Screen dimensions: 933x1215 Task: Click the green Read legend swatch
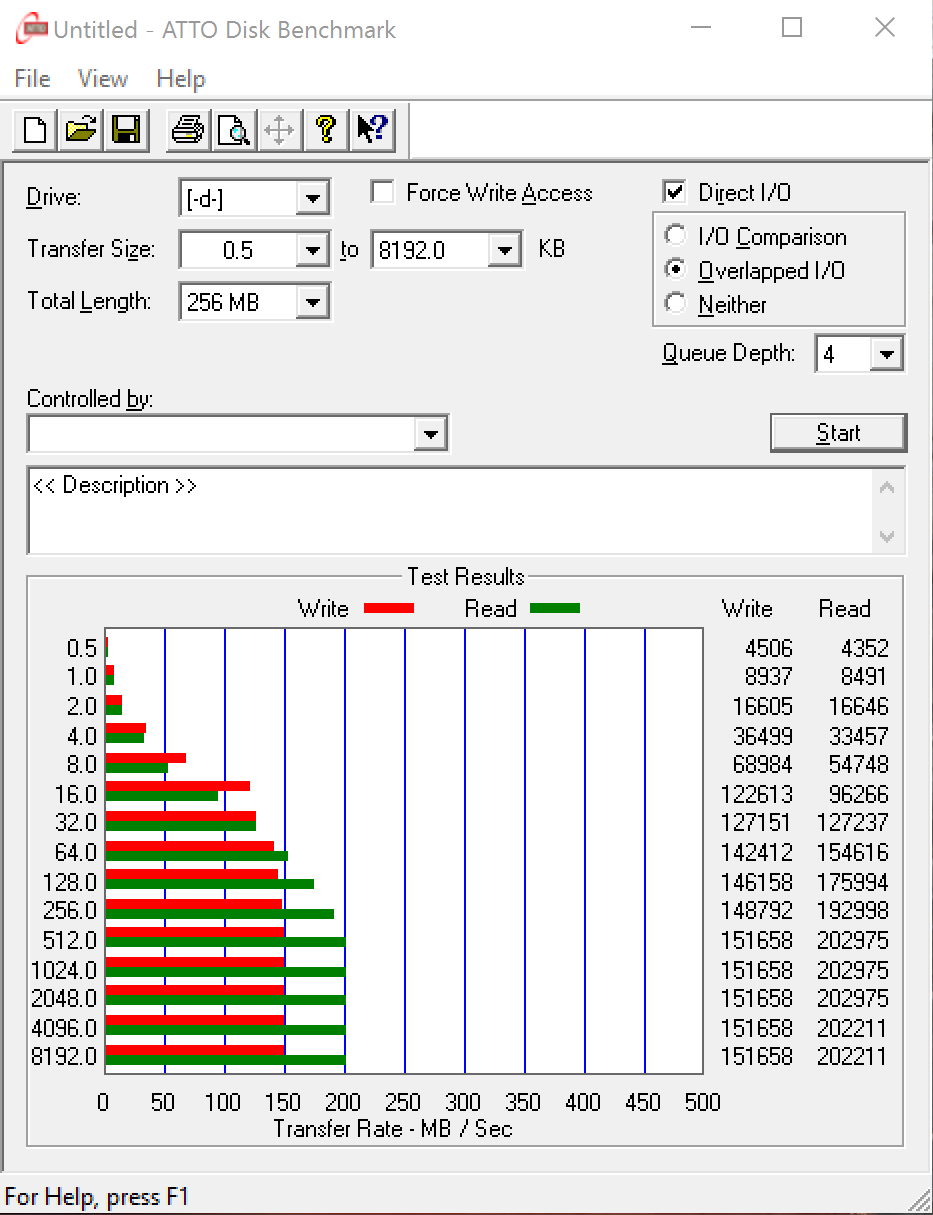tap(554, 608)
